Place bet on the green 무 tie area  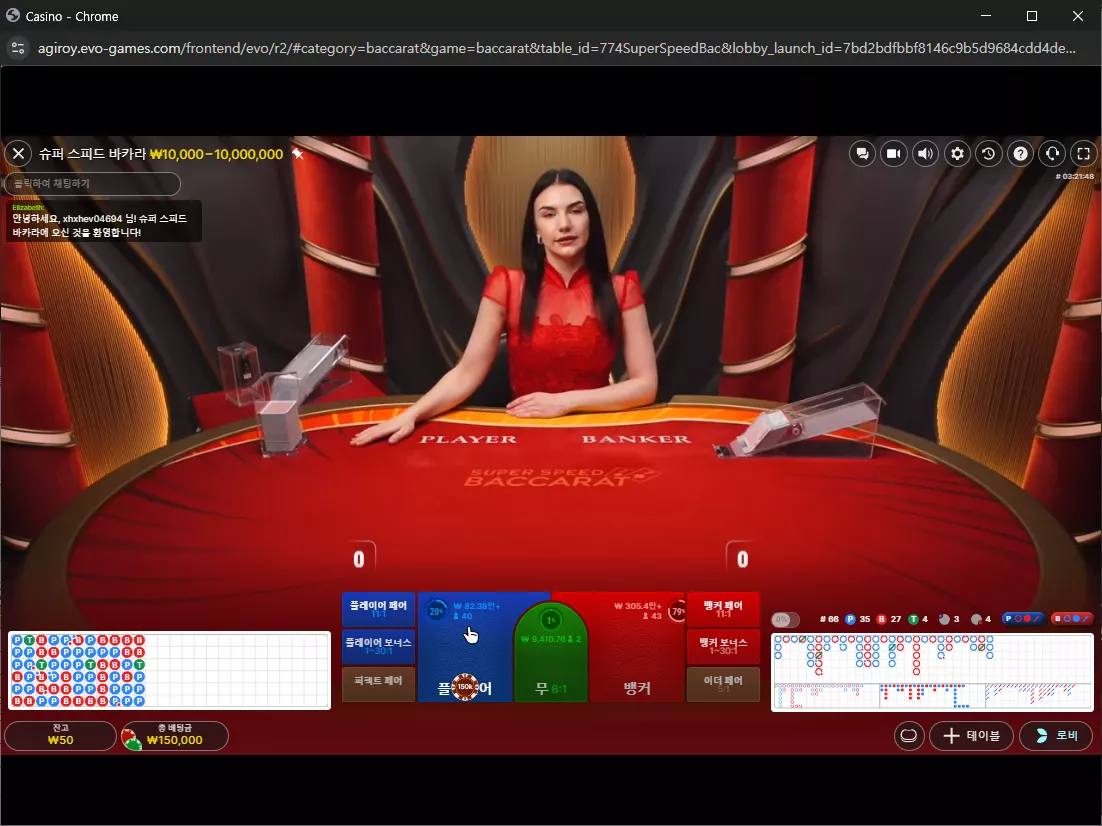point(550,654)
